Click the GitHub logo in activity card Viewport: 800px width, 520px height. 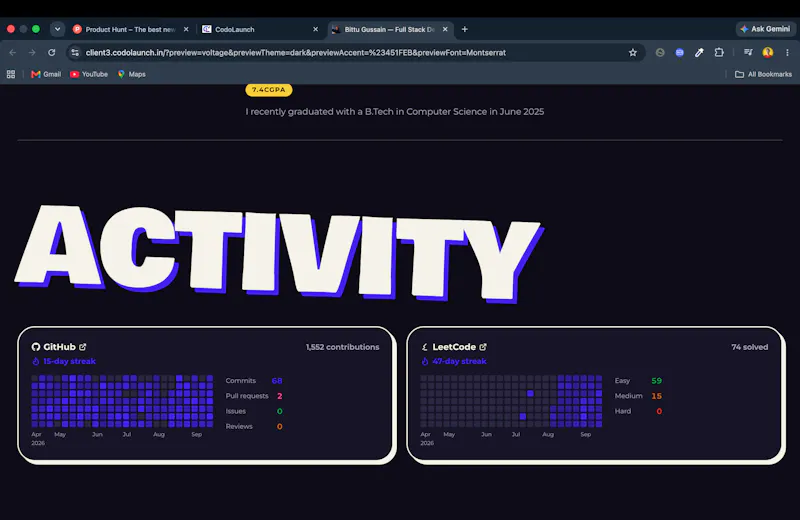point(36,347)
